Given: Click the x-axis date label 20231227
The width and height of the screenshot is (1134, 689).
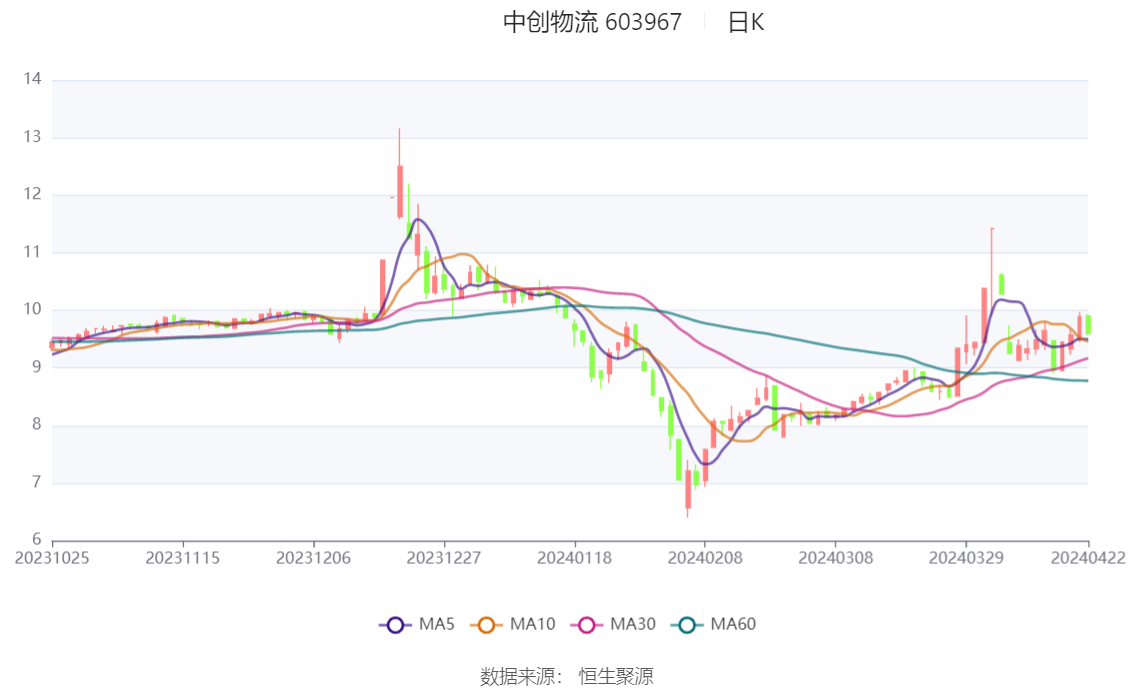Looking at the screenshot, I should point(443,558).
